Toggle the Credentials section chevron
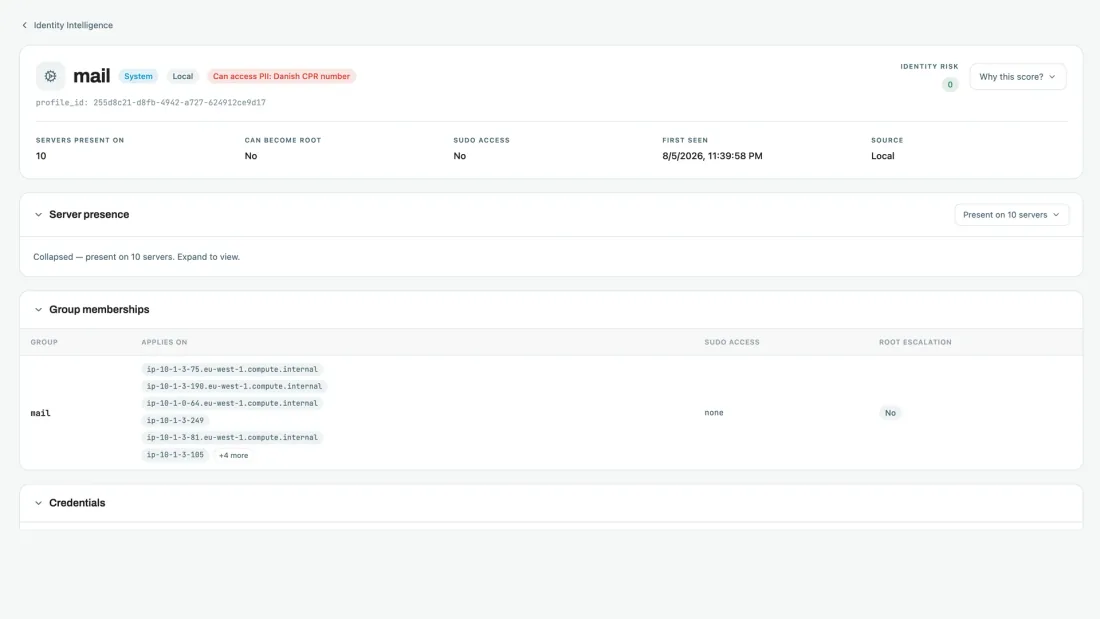Image resolution: width=1100 pixels, height=619 pixels. (x=39, y=503)
